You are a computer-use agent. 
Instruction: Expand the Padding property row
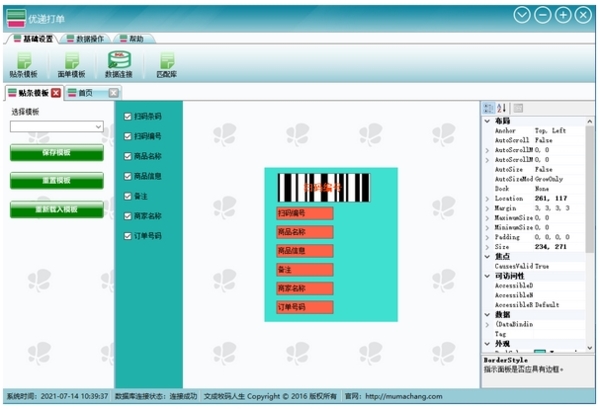point(487,237)
